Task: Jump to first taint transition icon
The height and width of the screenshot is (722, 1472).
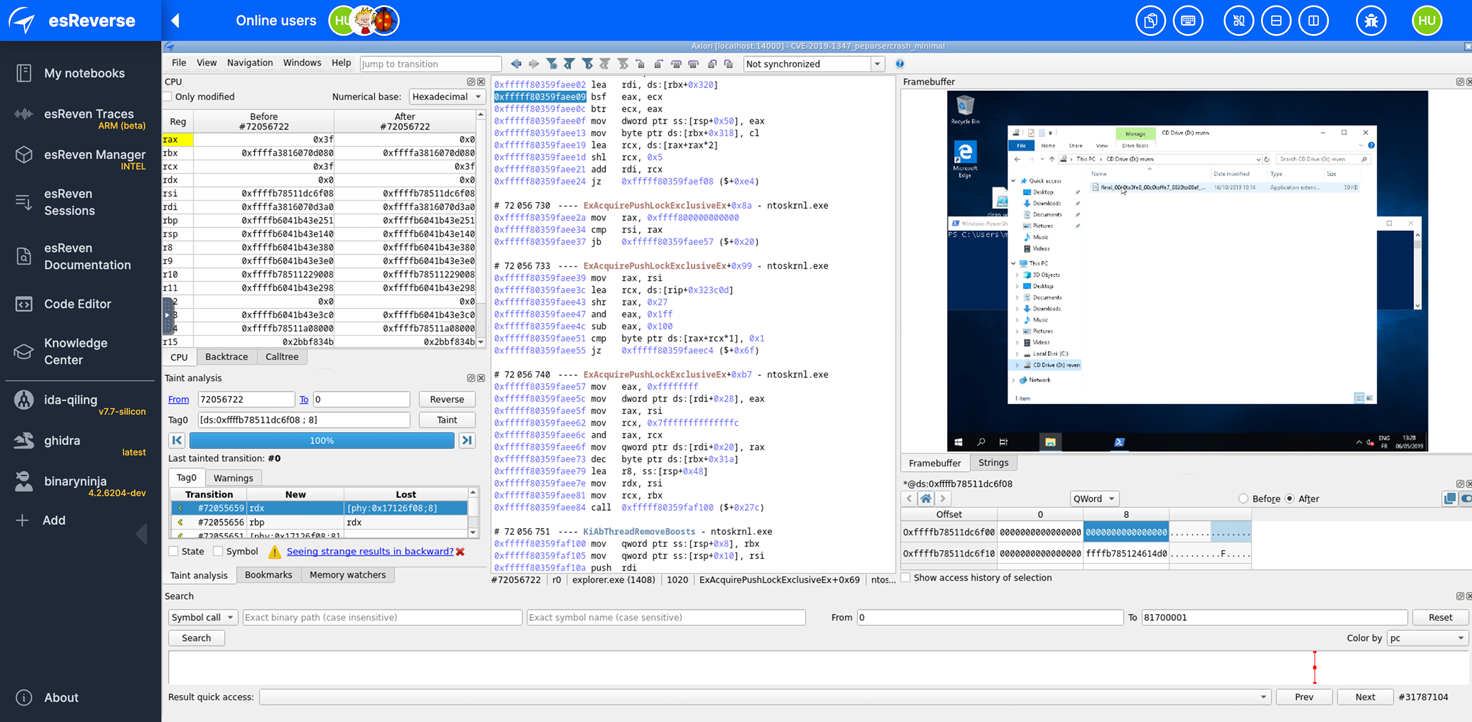Action: coord(177,440)
